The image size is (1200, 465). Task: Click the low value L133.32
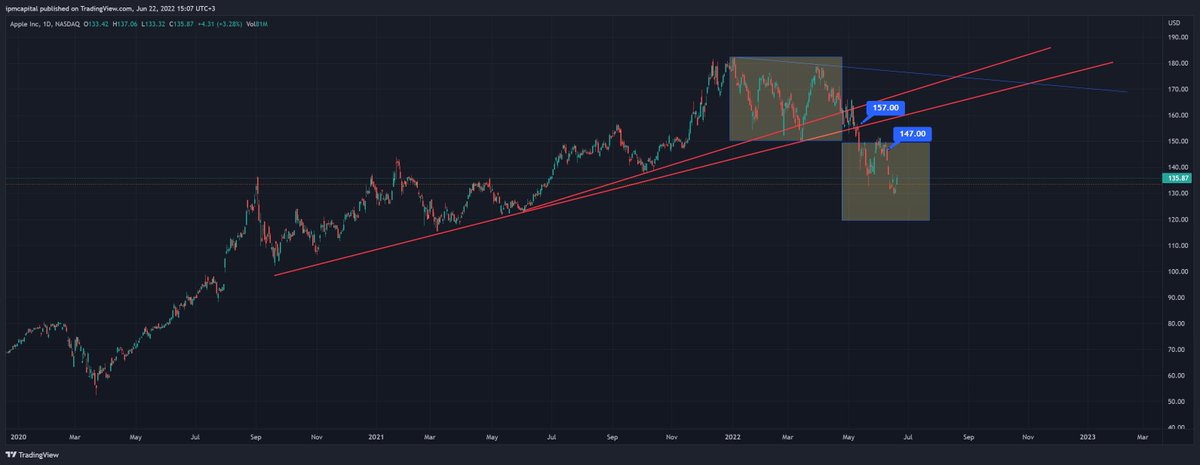coord(153,25)
